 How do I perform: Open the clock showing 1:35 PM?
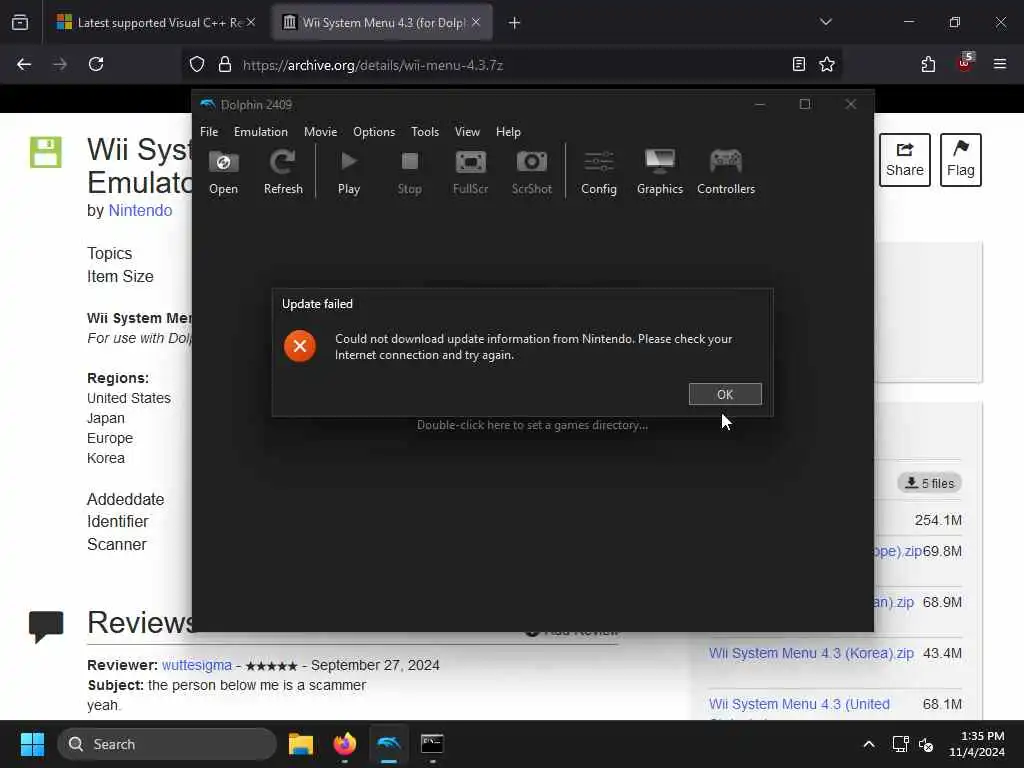tap(977, 744)
